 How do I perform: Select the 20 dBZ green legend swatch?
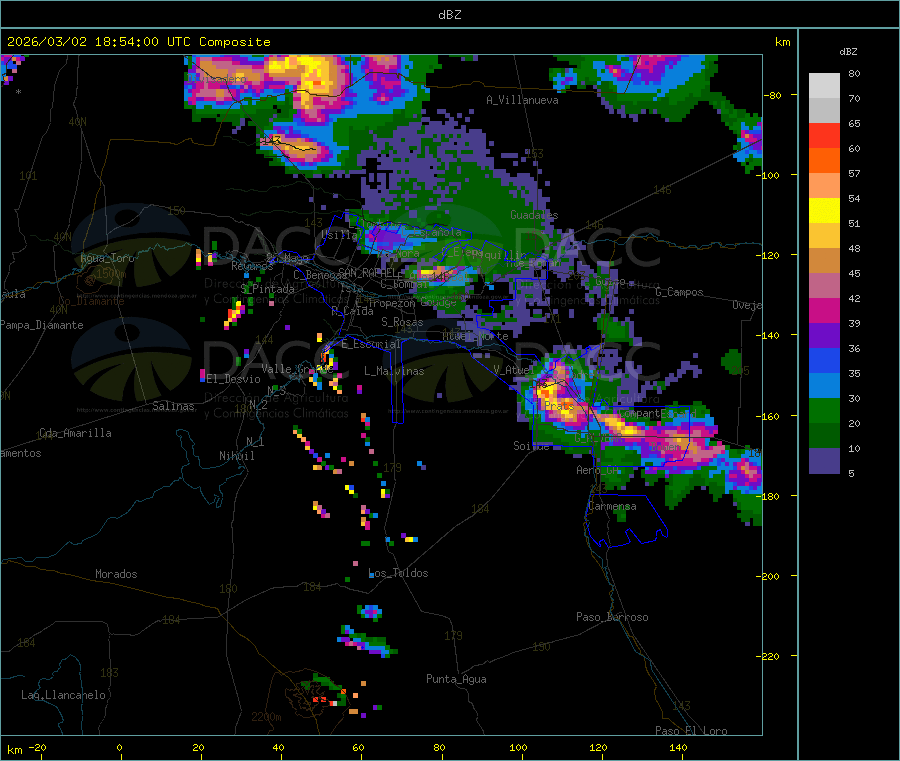pos(824,410)
